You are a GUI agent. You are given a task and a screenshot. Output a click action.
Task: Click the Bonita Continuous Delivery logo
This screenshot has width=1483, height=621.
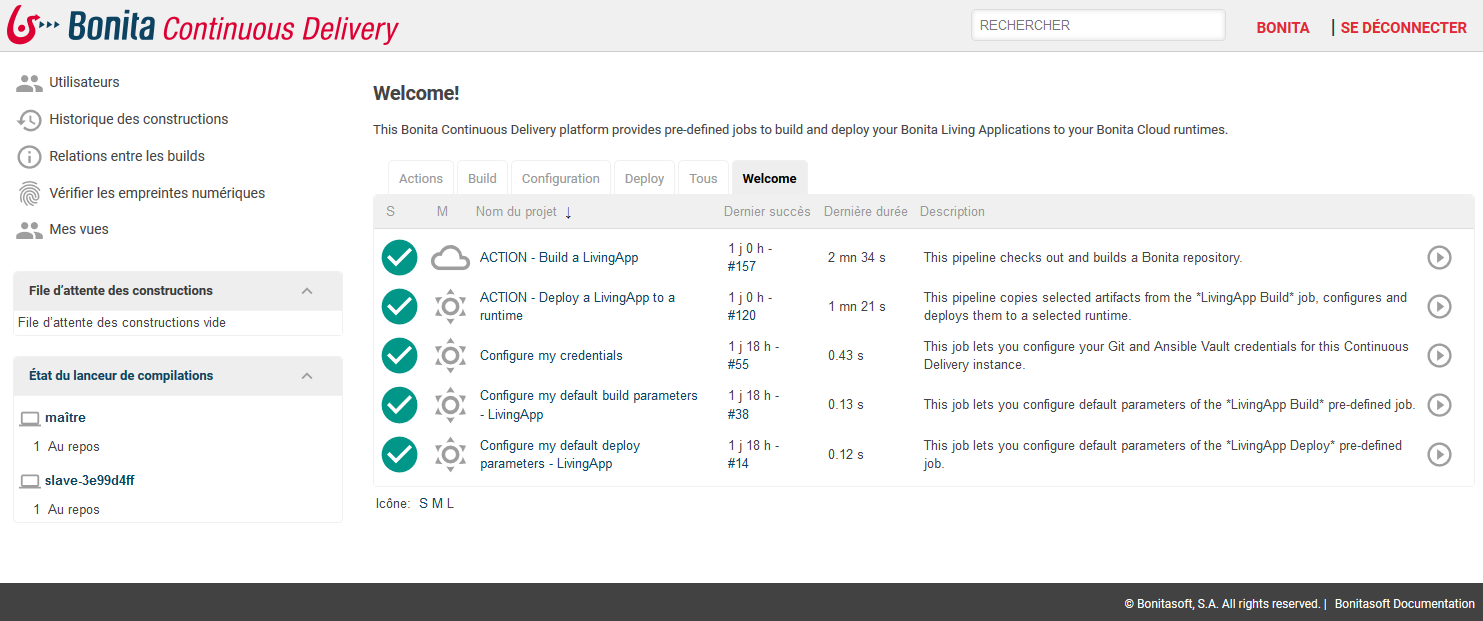coord(203,26)
